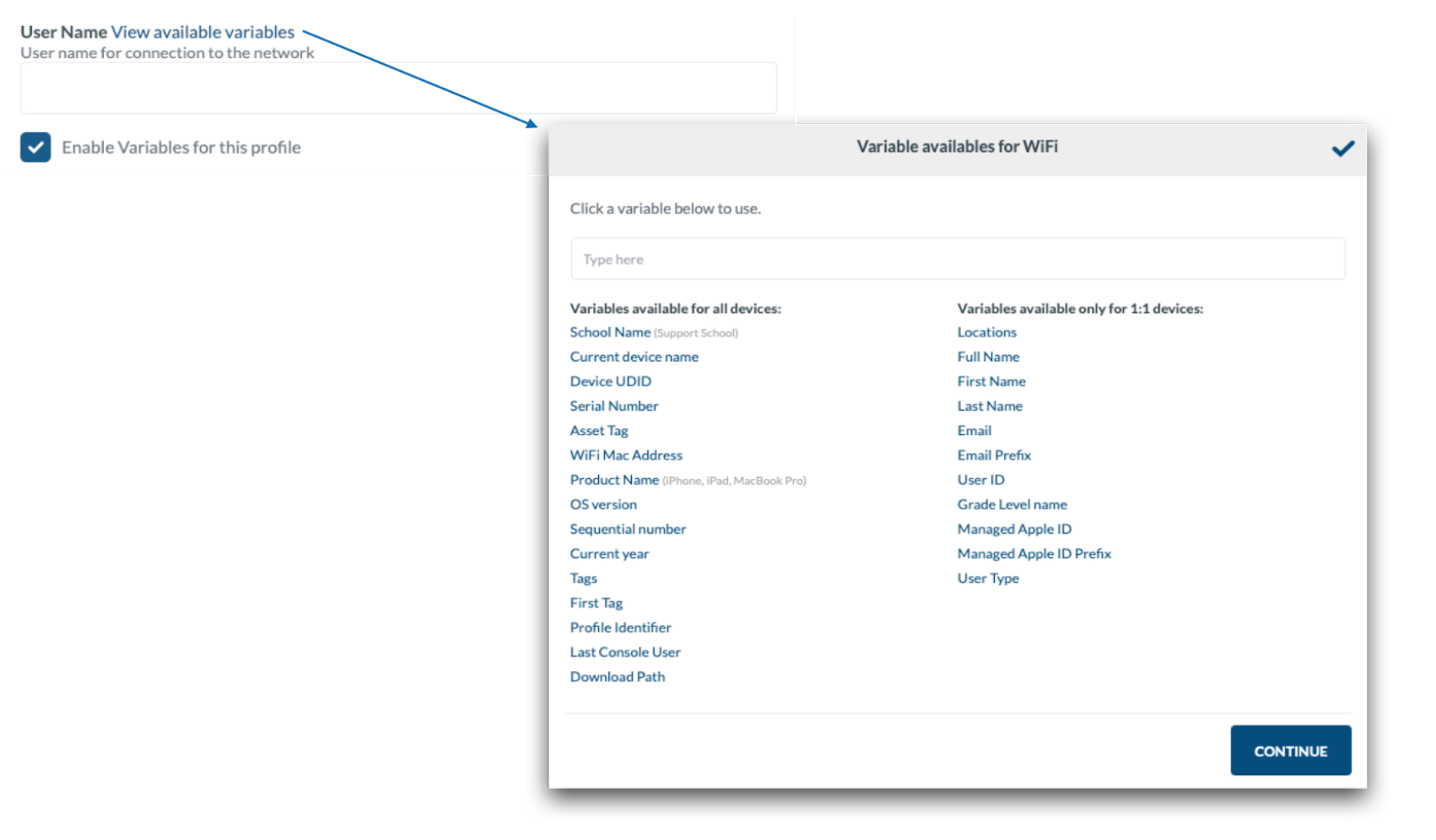
Task: Insert the User Type variable
Action: (x=987, y=579)
